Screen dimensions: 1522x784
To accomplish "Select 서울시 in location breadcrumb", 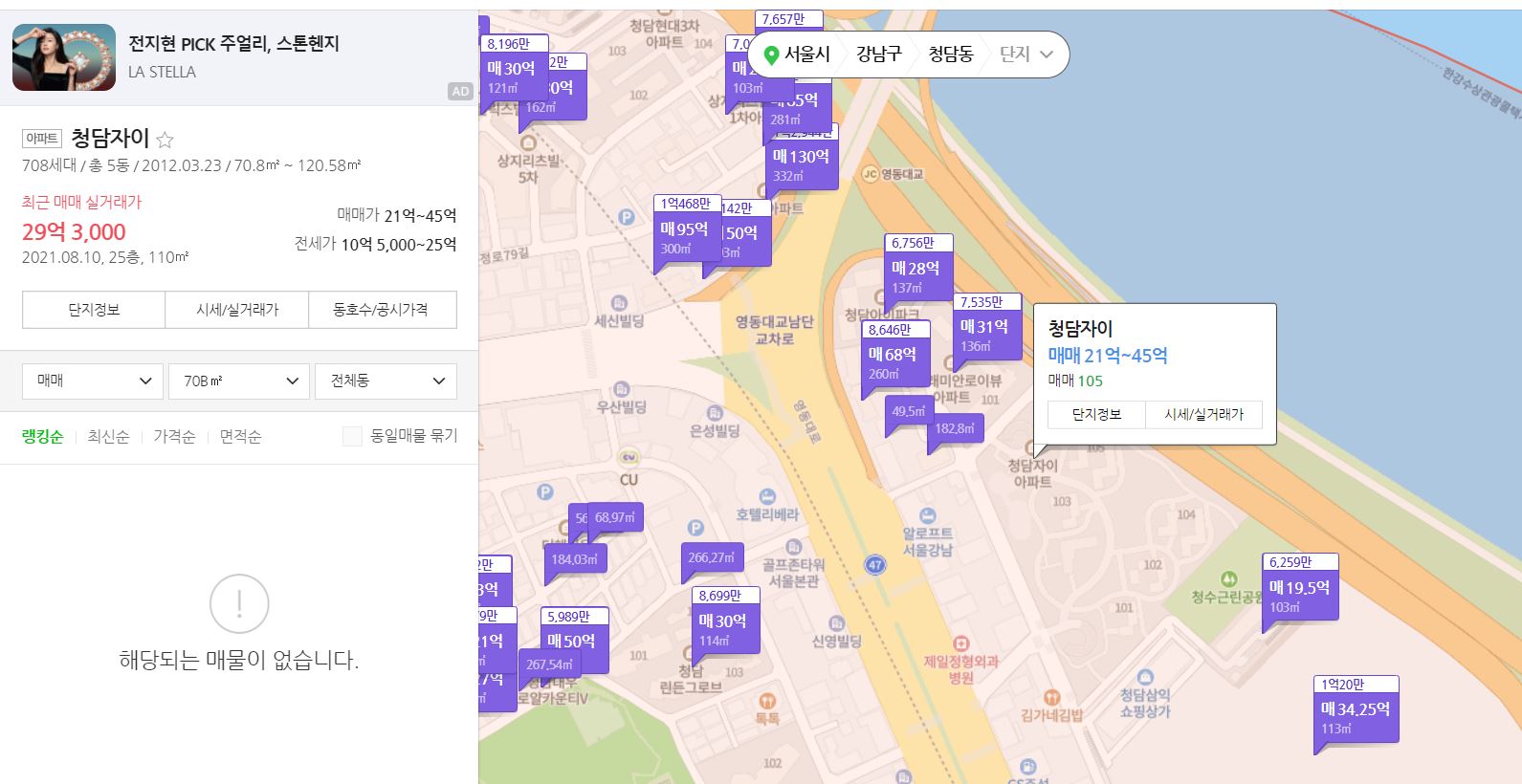I will tap(807, 54).
